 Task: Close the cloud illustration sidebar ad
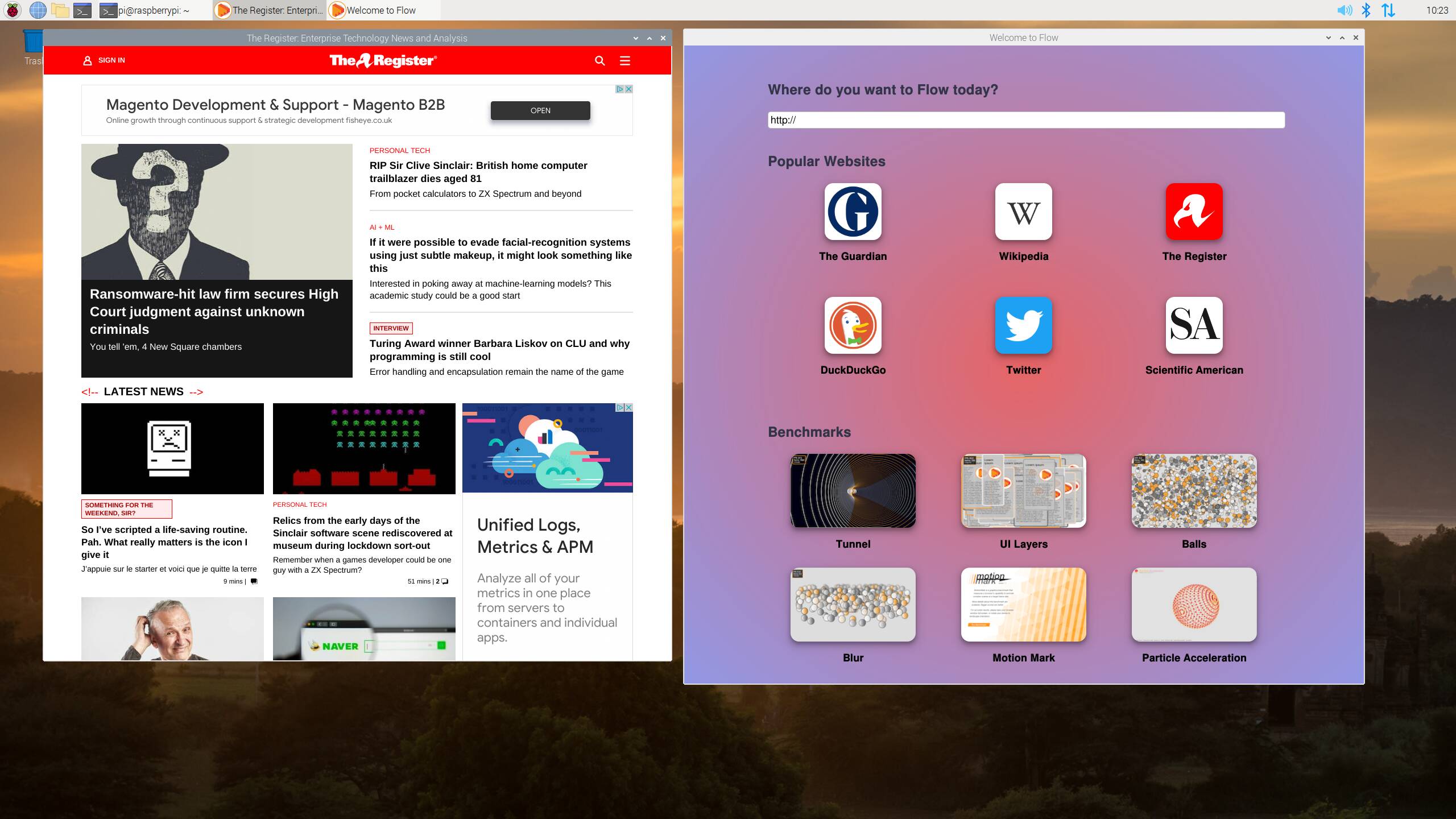(628, 408)
